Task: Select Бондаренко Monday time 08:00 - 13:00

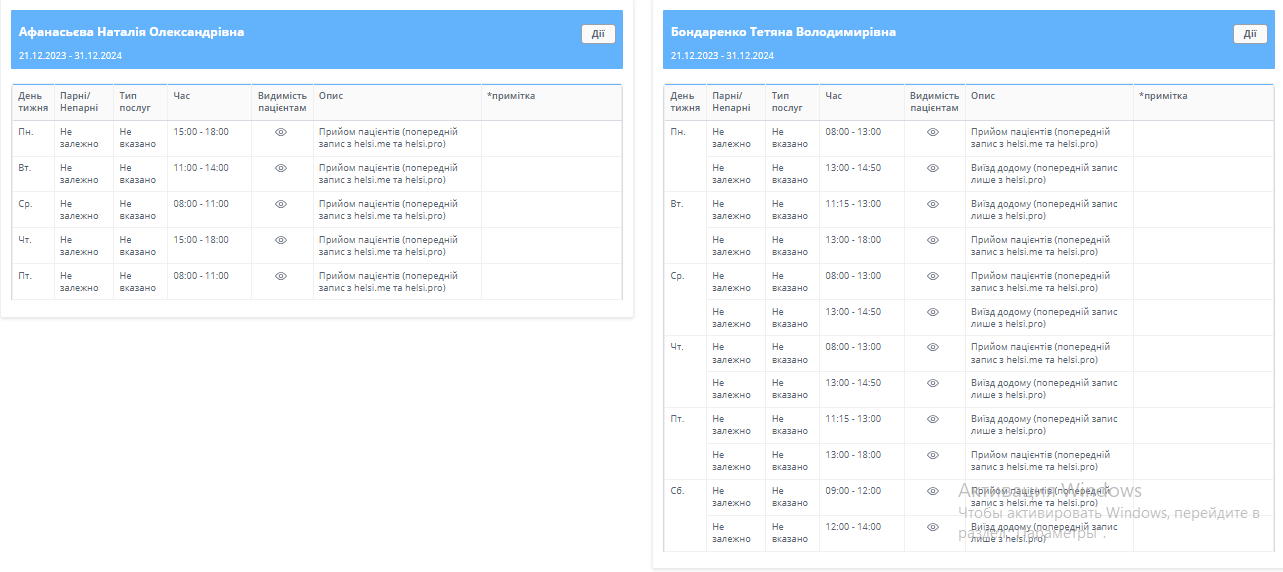Action: (853, 132)
